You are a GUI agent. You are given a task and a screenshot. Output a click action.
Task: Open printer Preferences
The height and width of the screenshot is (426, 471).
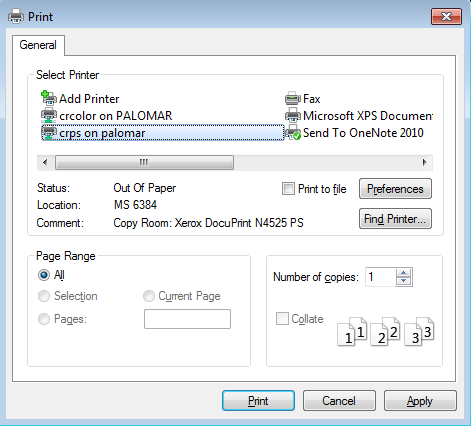[x=395, y=189]
